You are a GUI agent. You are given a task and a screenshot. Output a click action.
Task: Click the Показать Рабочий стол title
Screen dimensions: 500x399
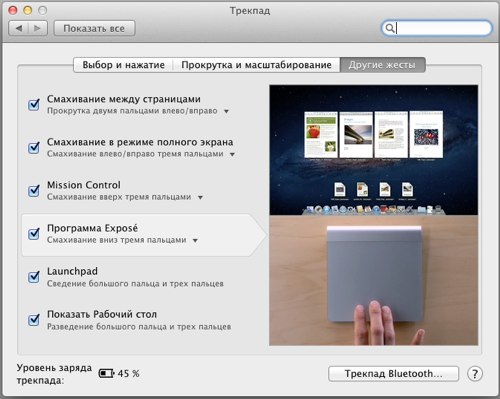pyautogui.click(x=102, y=314)
